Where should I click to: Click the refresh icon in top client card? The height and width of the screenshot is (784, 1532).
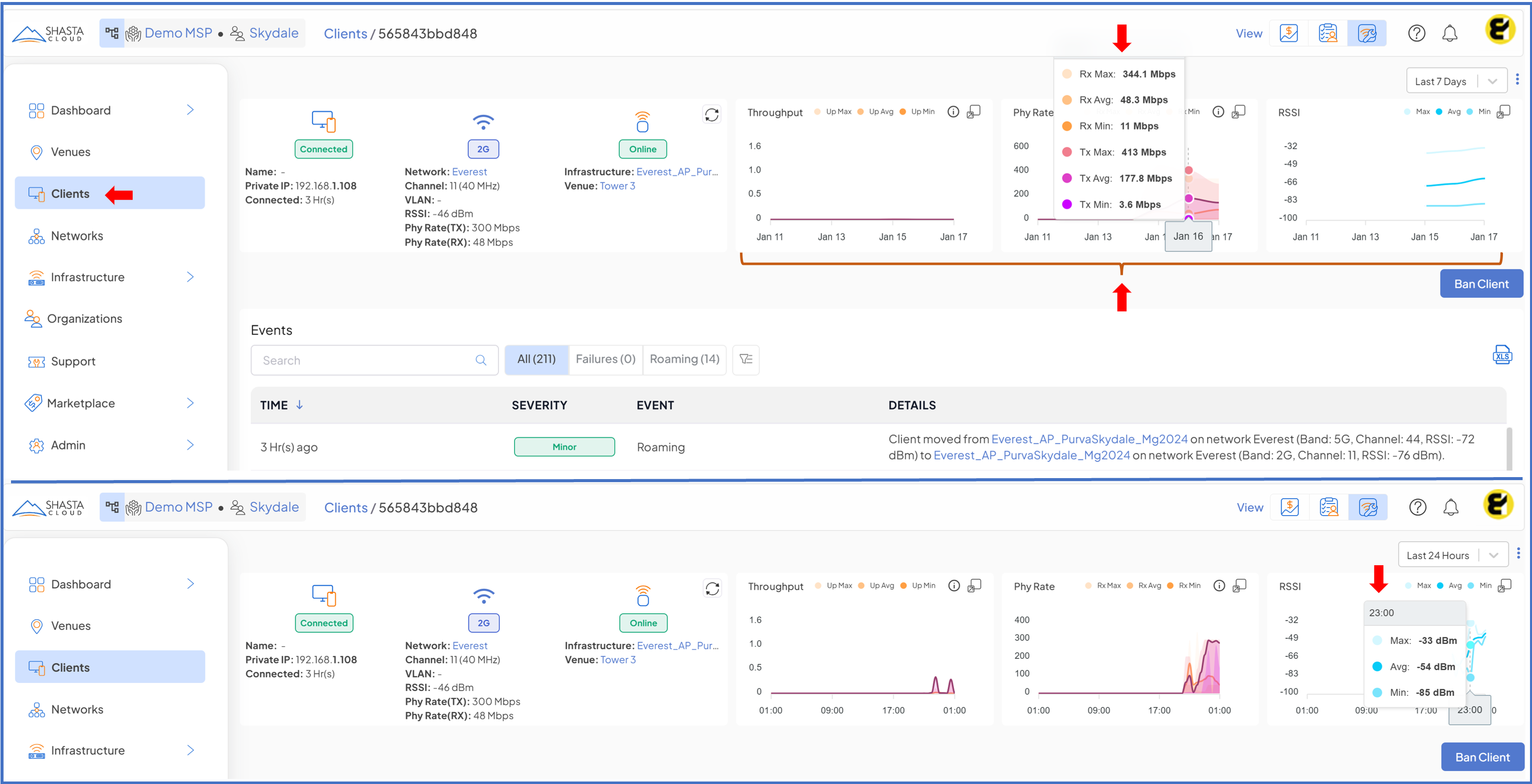click(712, 115)
